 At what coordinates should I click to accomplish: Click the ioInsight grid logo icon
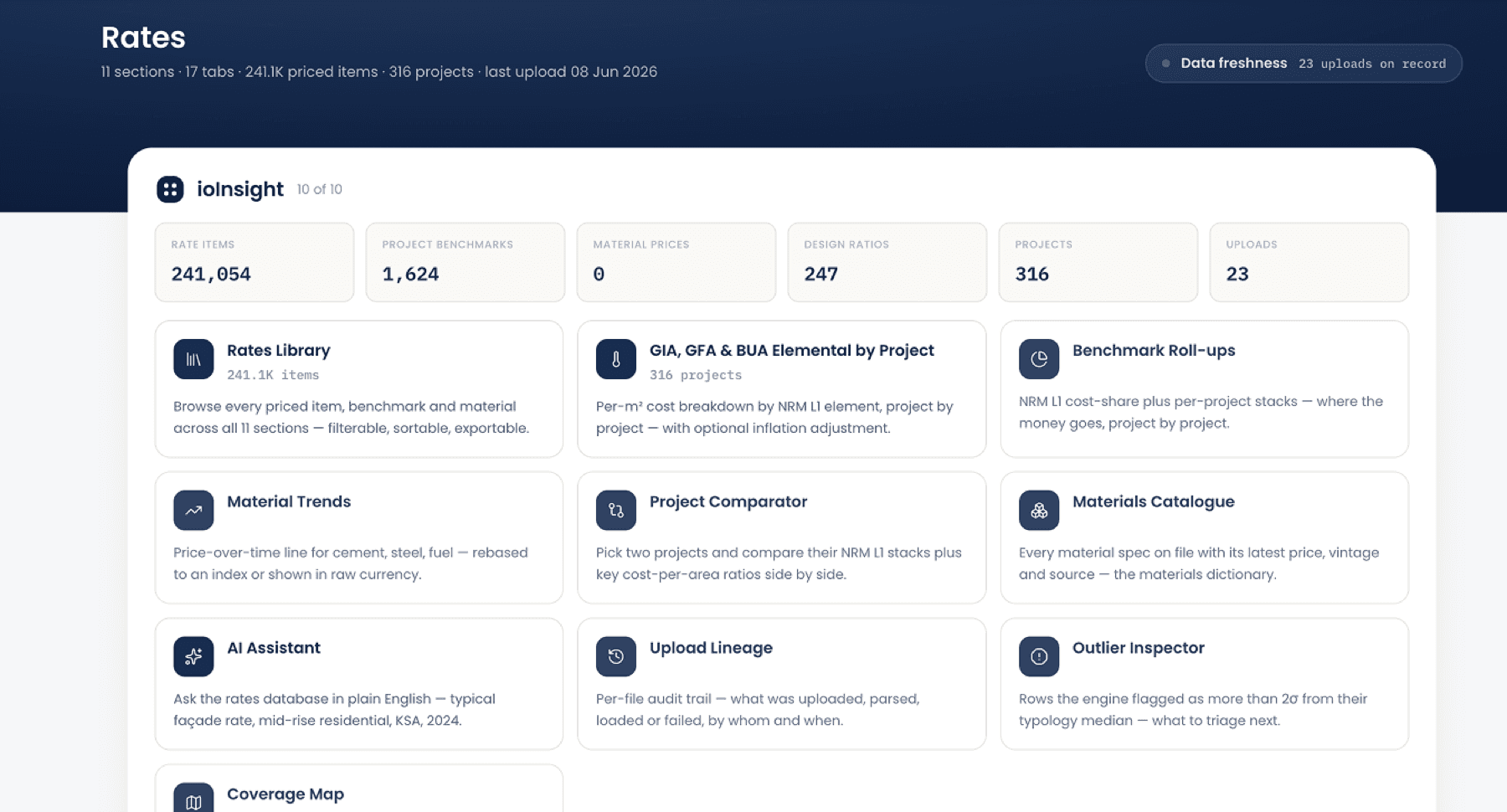point(170,189)
